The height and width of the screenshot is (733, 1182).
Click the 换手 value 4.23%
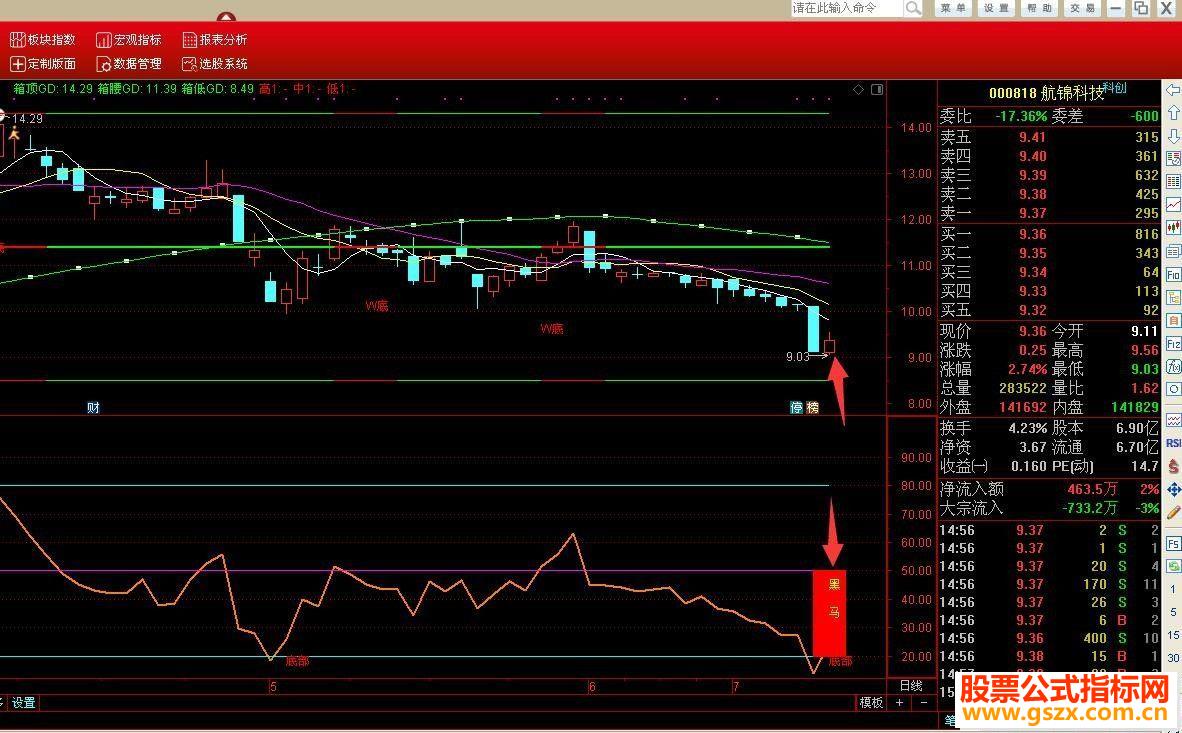coord(1028,428)
